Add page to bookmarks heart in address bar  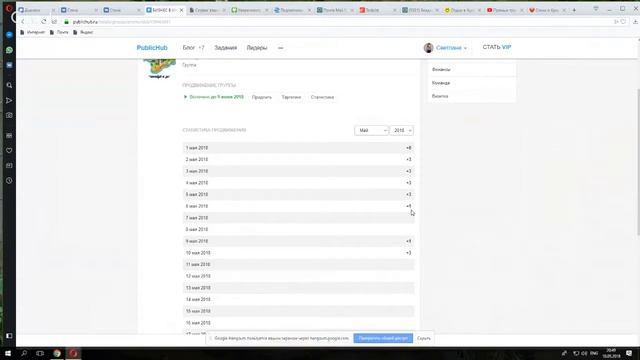623,22
